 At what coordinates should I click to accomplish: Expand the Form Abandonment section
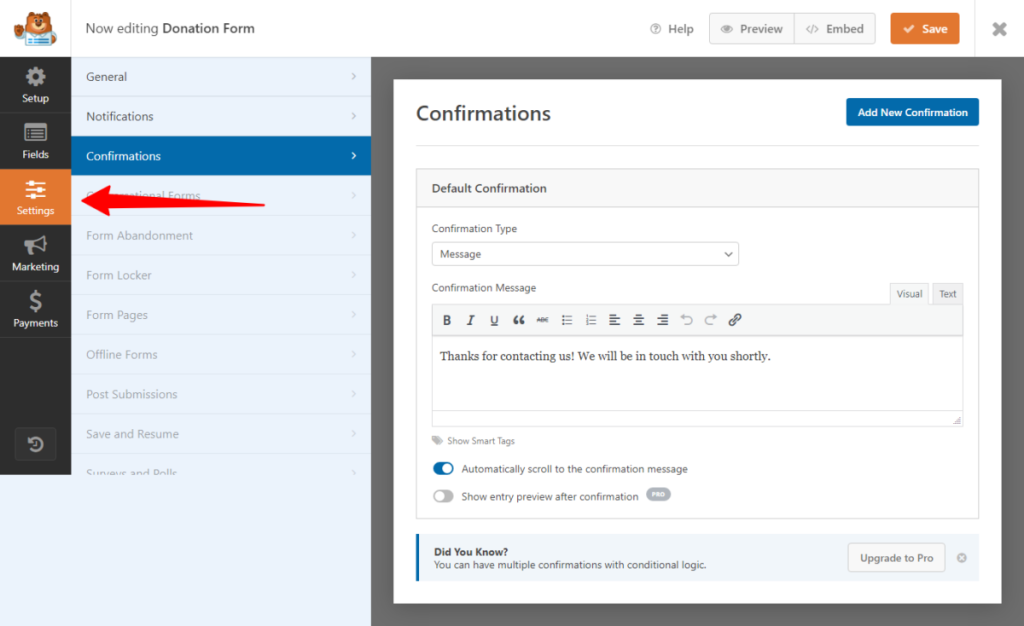pos(221,235)
